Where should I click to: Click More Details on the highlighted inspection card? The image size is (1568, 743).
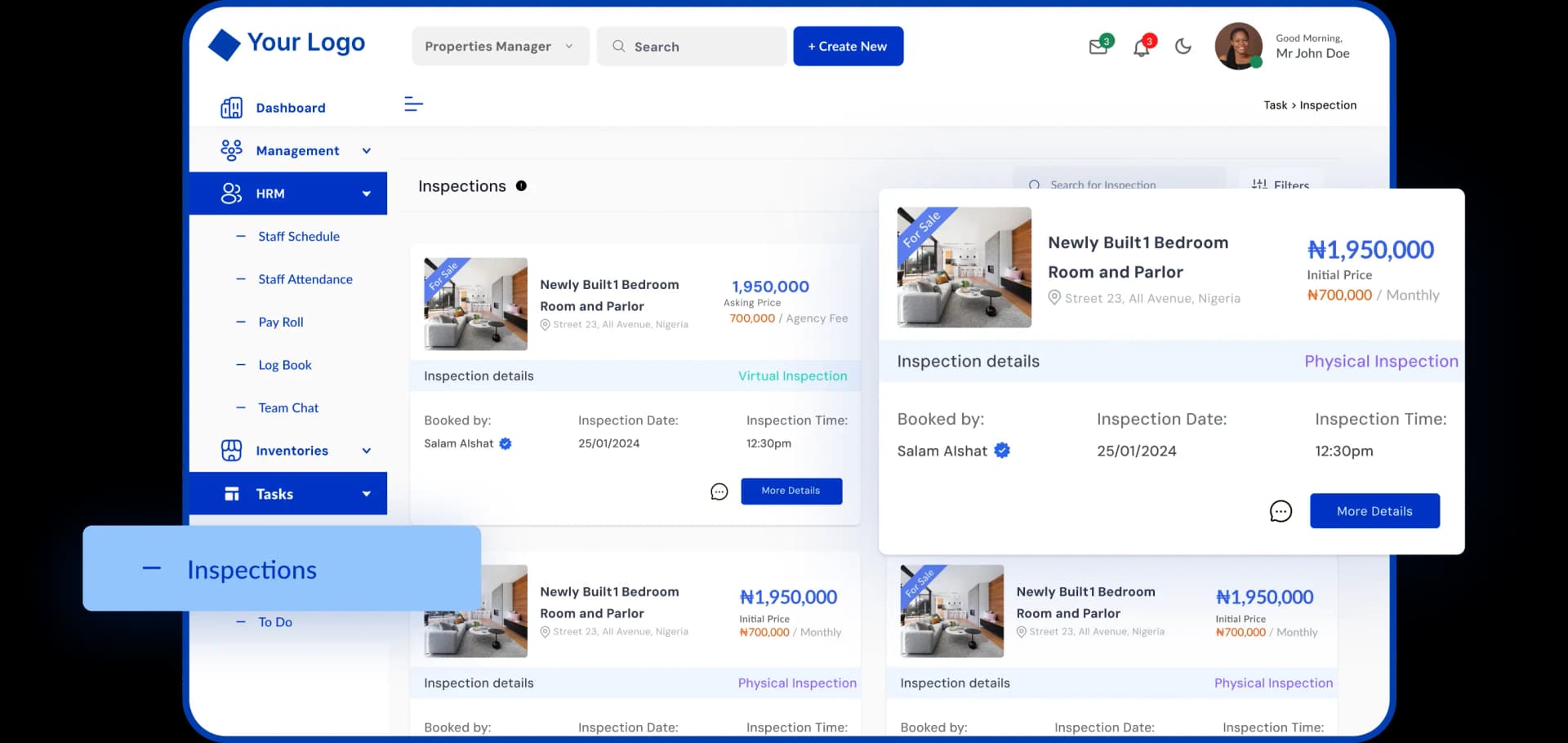1374,510
